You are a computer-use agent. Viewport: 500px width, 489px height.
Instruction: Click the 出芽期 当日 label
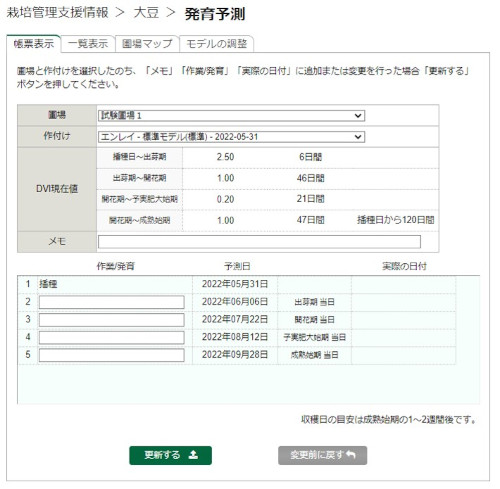[314, 302]
